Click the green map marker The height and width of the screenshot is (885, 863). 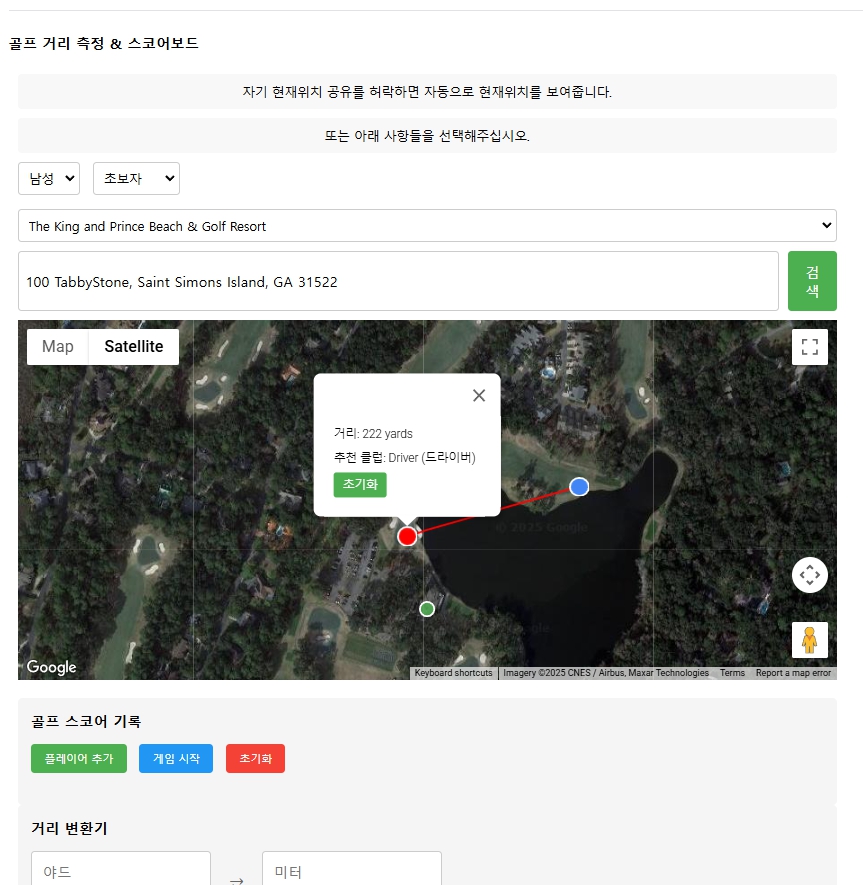tap(427, 609)
